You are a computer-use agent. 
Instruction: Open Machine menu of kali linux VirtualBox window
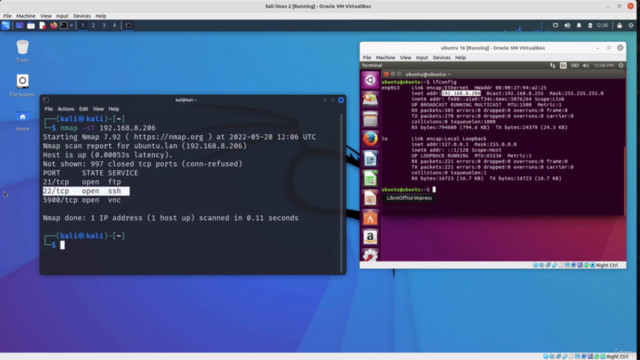26,16
